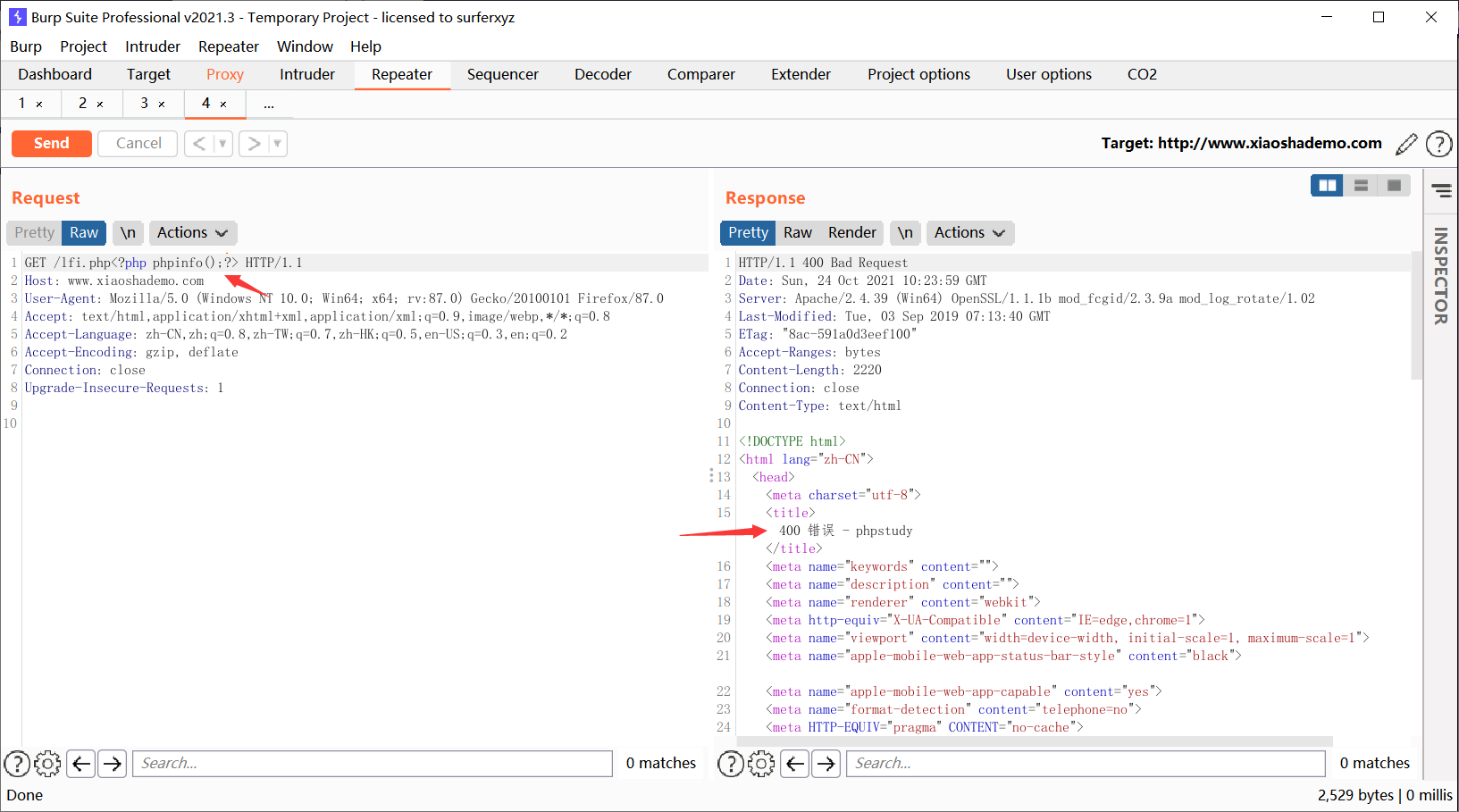Select Repeater tab 3
Image resolution: width=1459 pixels, height=812 pixels.
tap(144, 104)
